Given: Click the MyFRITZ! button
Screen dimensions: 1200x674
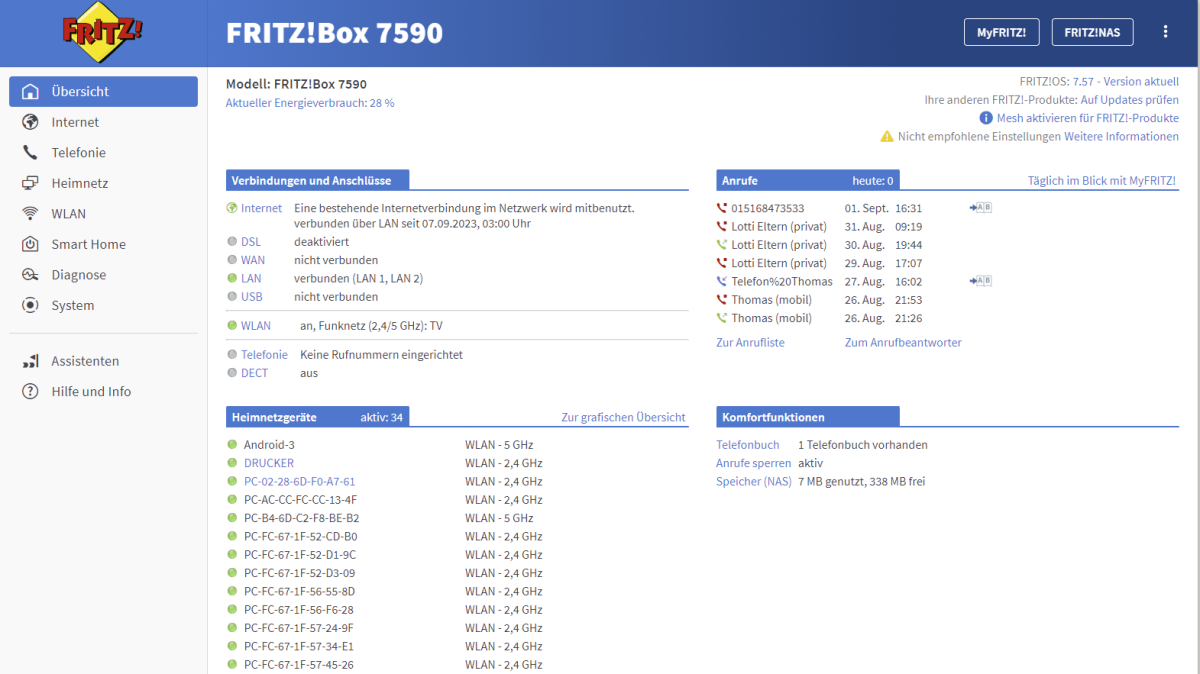Looking at the screenshot, I should [x=1001, y=32].
